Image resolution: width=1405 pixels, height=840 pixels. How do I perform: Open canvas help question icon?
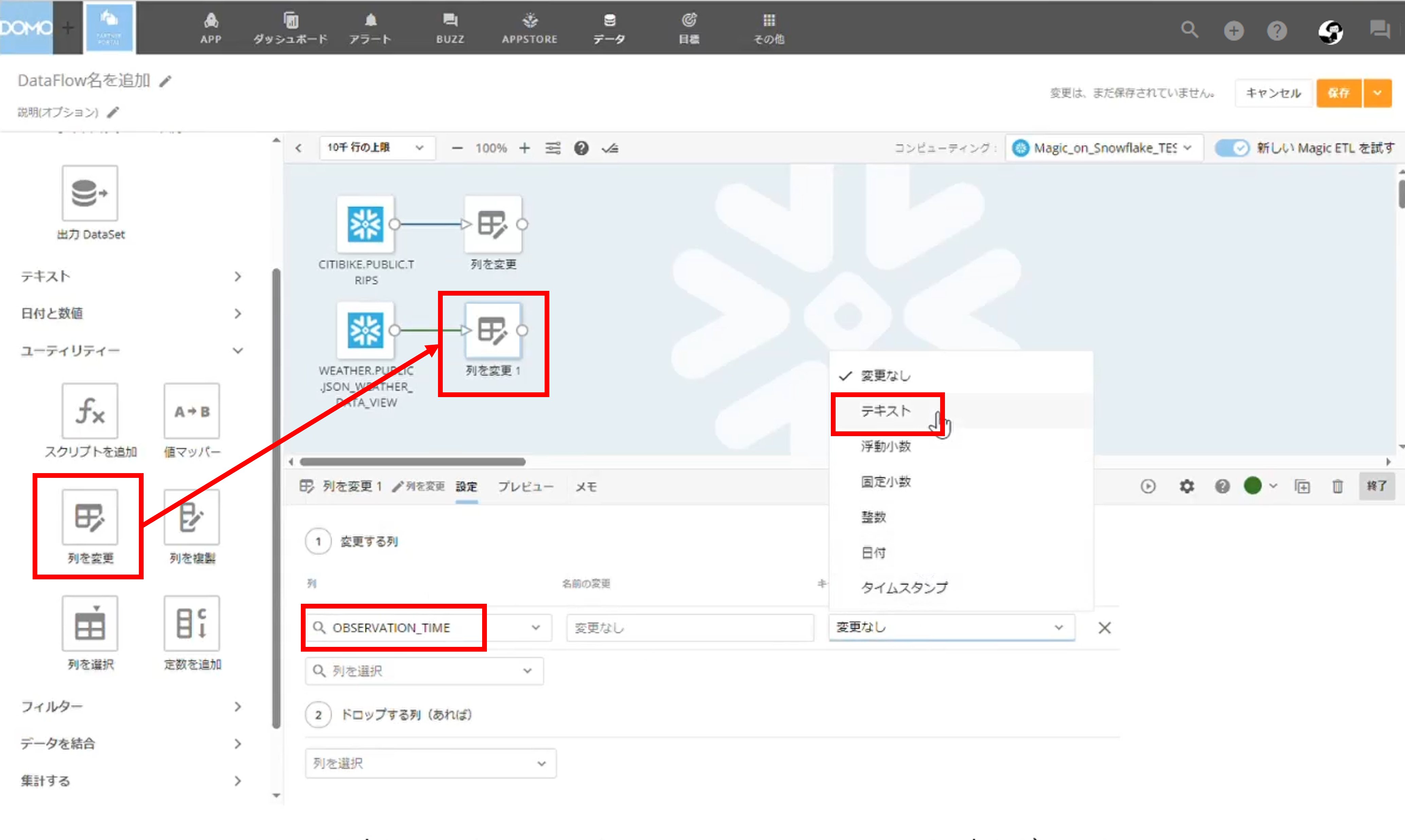(581, 148)
